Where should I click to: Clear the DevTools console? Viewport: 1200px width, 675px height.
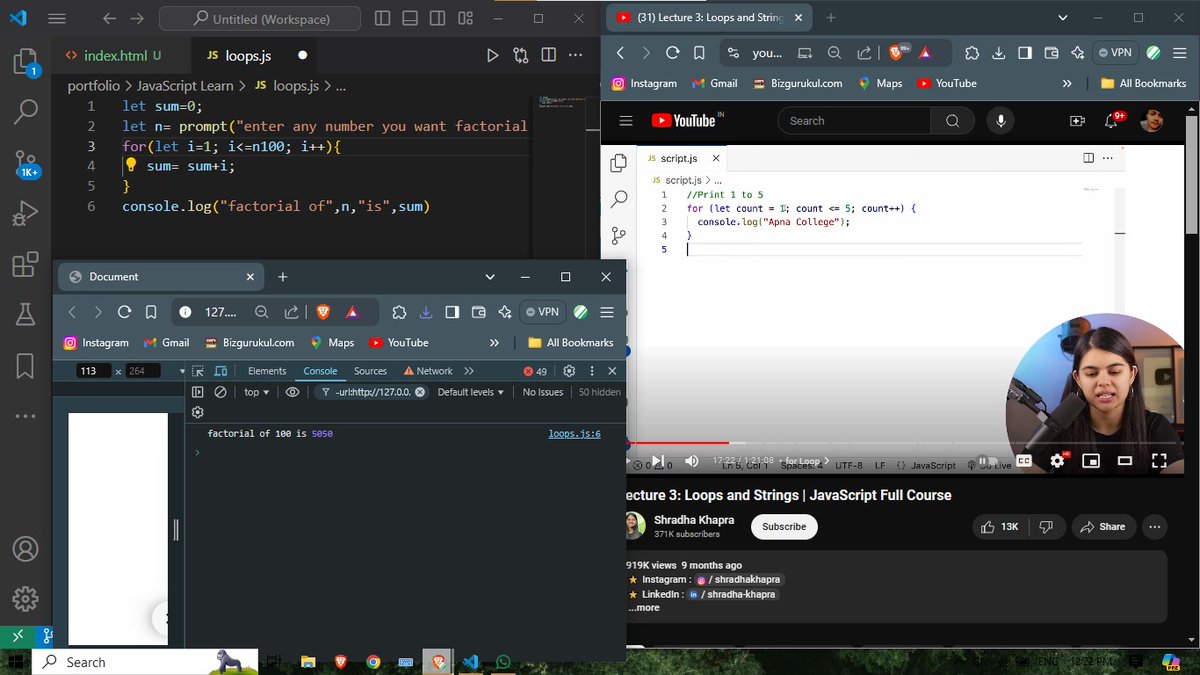coord(221,391)
